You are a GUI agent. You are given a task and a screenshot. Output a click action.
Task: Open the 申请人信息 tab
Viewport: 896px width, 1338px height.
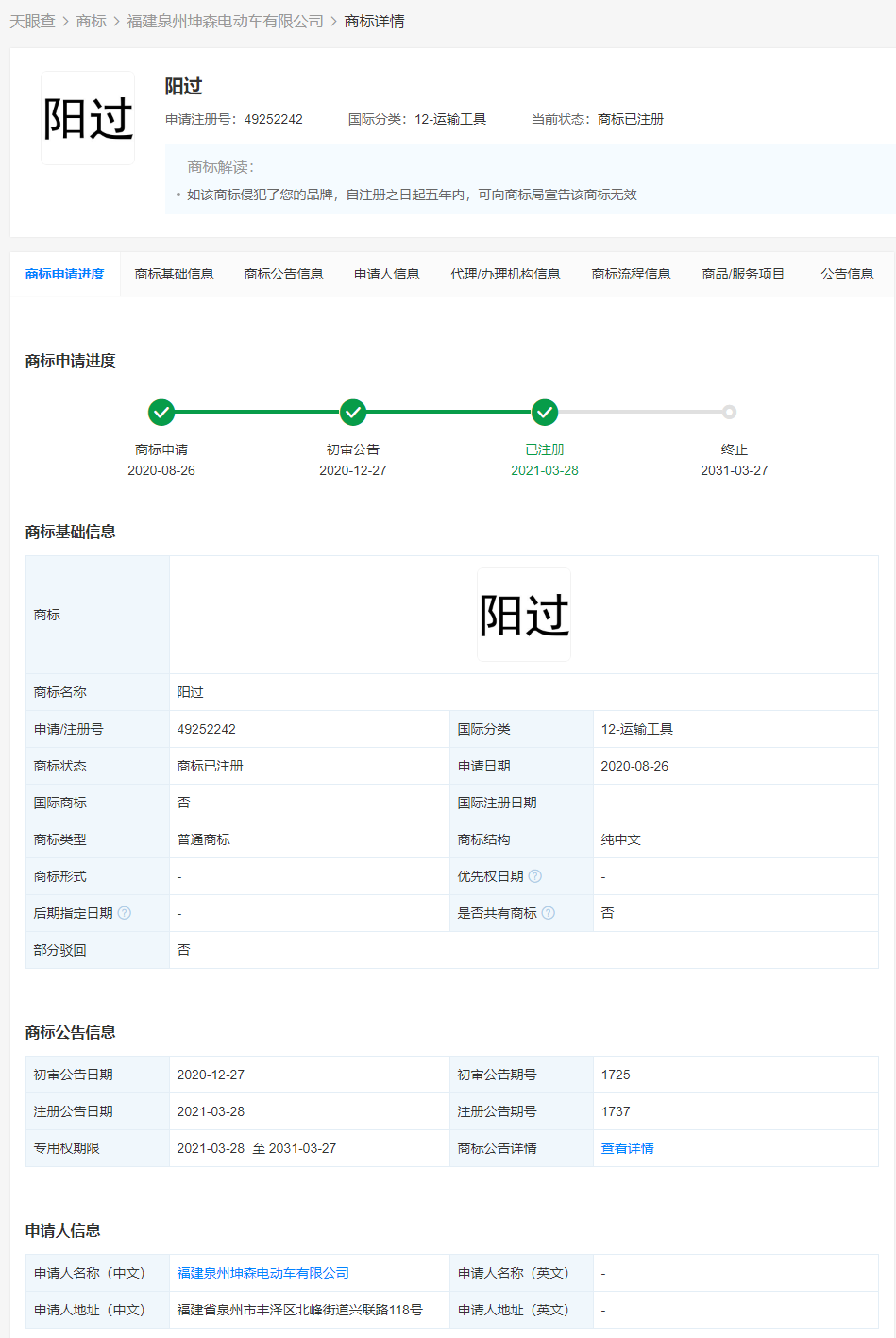click(387, 274)
